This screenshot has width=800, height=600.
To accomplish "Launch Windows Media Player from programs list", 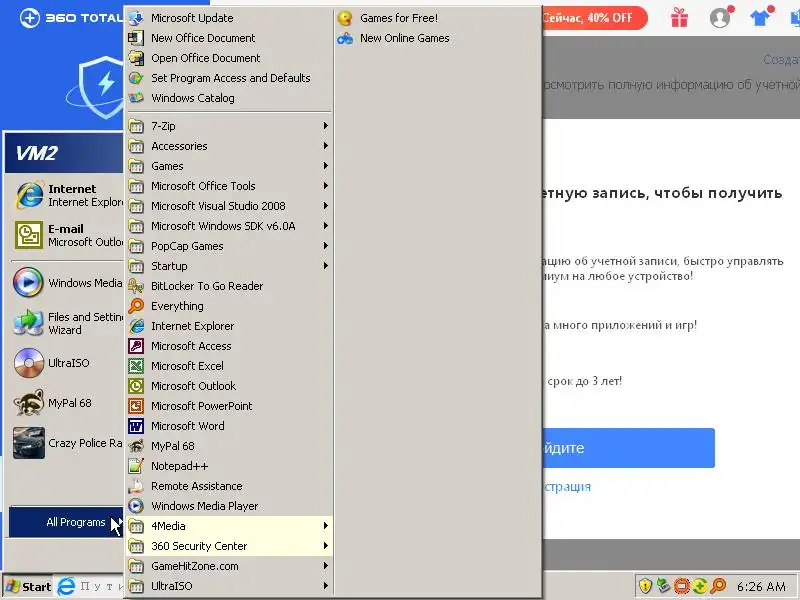I will click(230, 506).
